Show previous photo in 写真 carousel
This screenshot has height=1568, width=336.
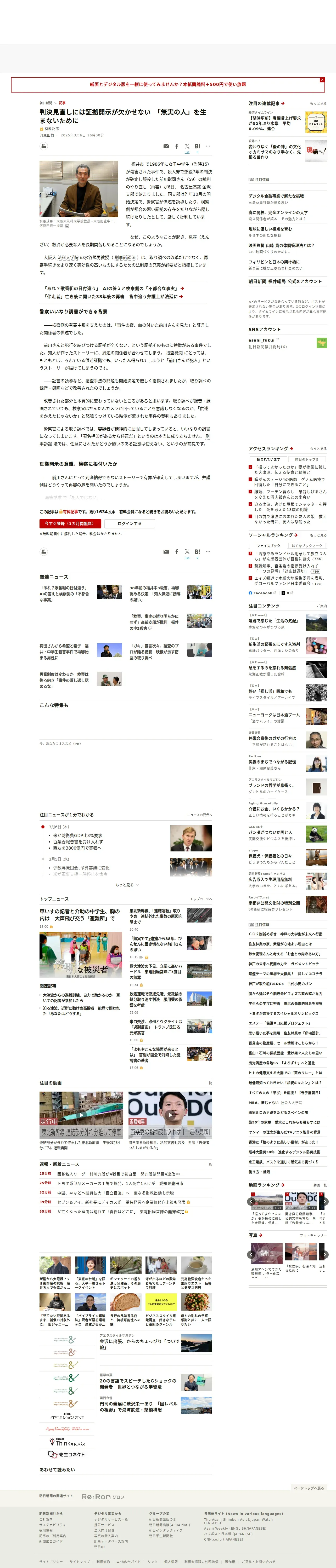coord(252,1254)
